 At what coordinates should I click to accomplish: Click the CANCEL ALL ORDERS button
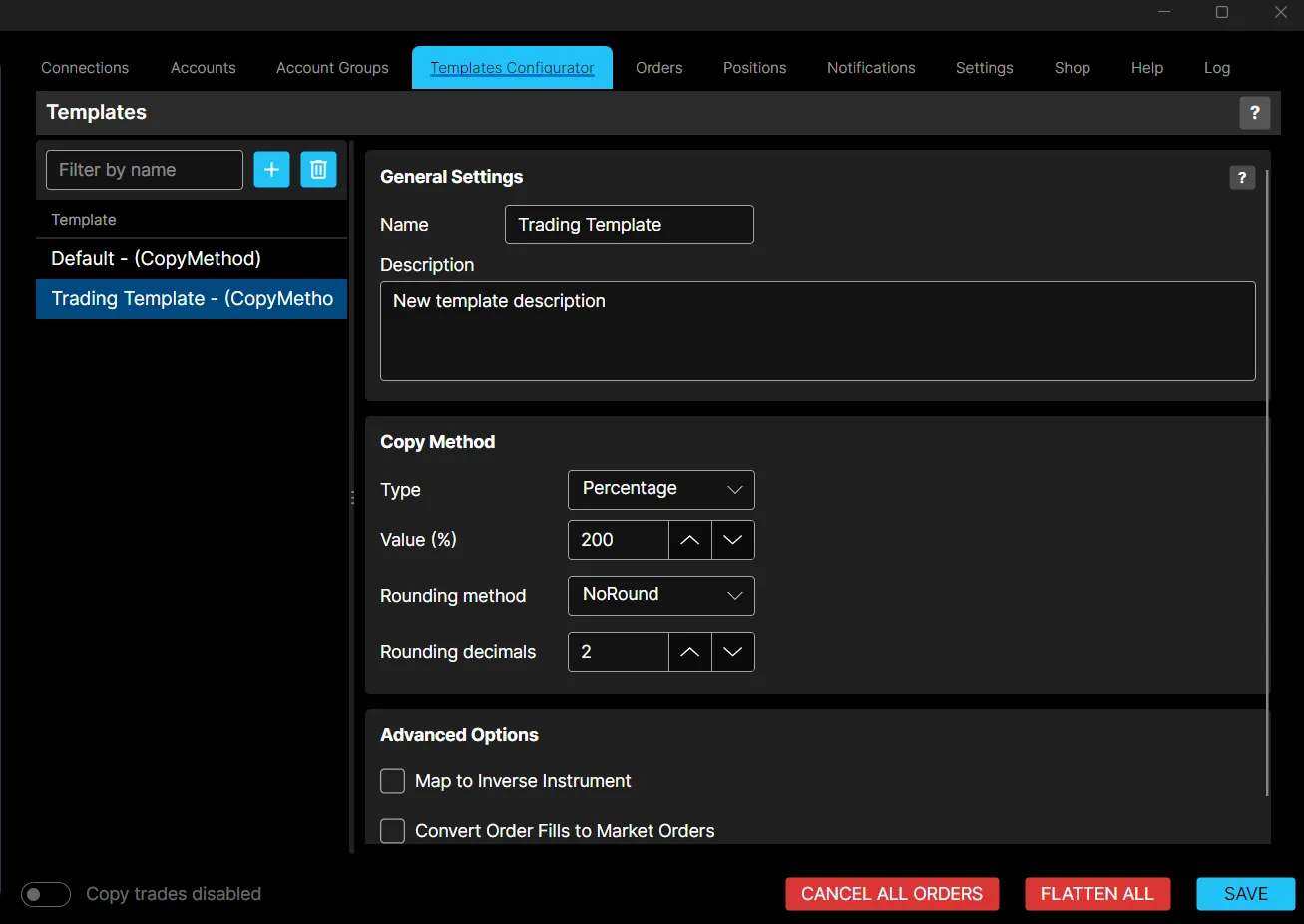click(892, 894)
